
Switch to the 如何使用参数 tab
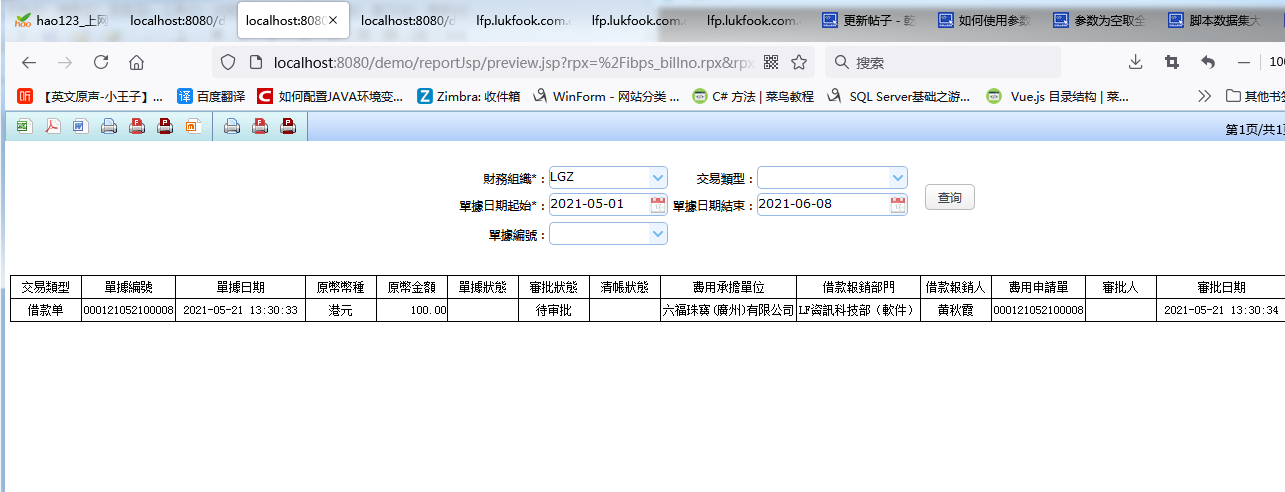pyautogui.click(x=983, y=20)
